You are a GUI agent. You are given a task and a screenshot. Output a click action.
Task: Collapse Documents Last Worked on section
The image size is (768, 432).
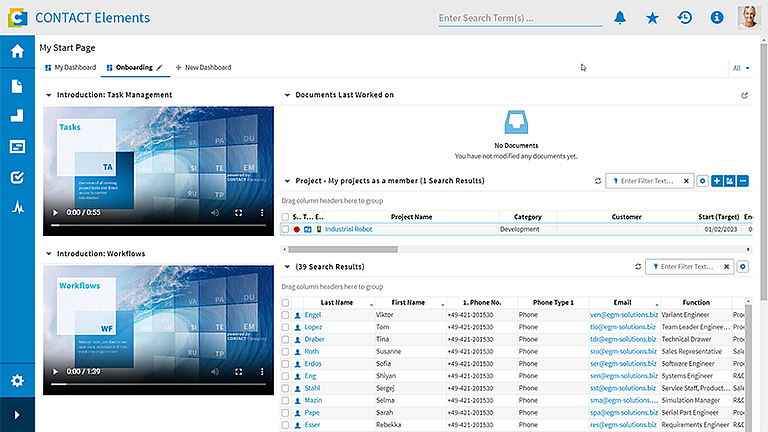(x=287, y=95)
